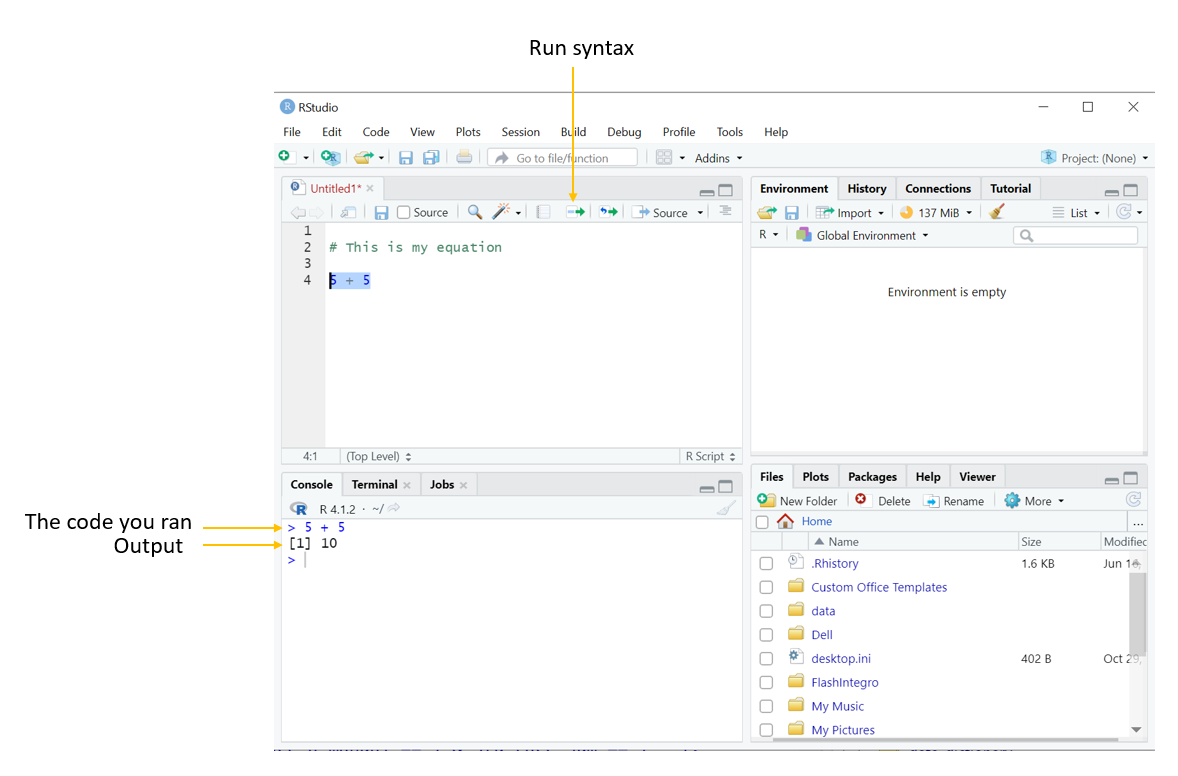1178x776 pixels.
Task: Click the Files pane vertical scrollbar
Action: [1137, 612]
